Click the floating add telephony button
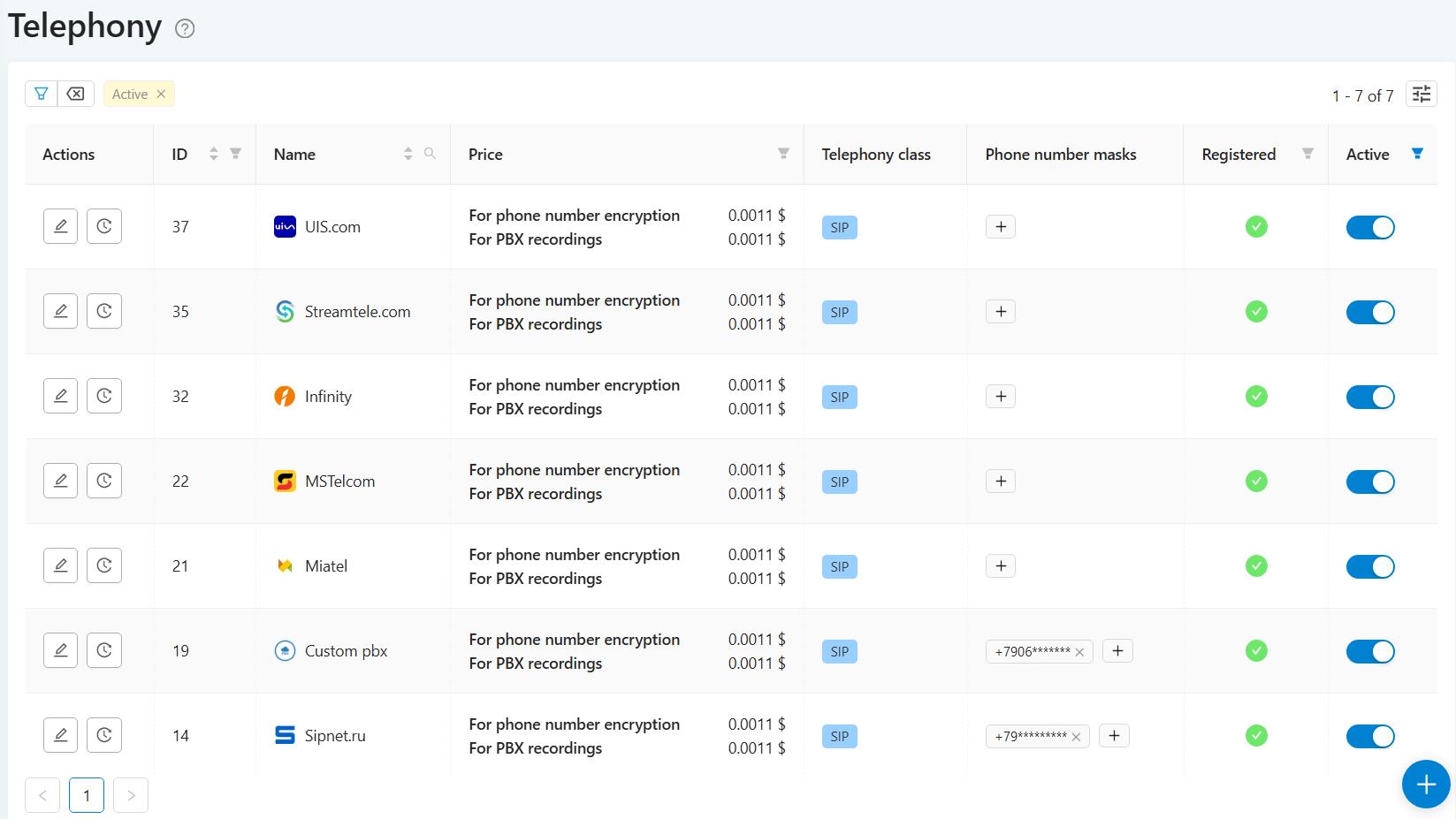The image size is (1456, 819). (x=1425, y=784)
